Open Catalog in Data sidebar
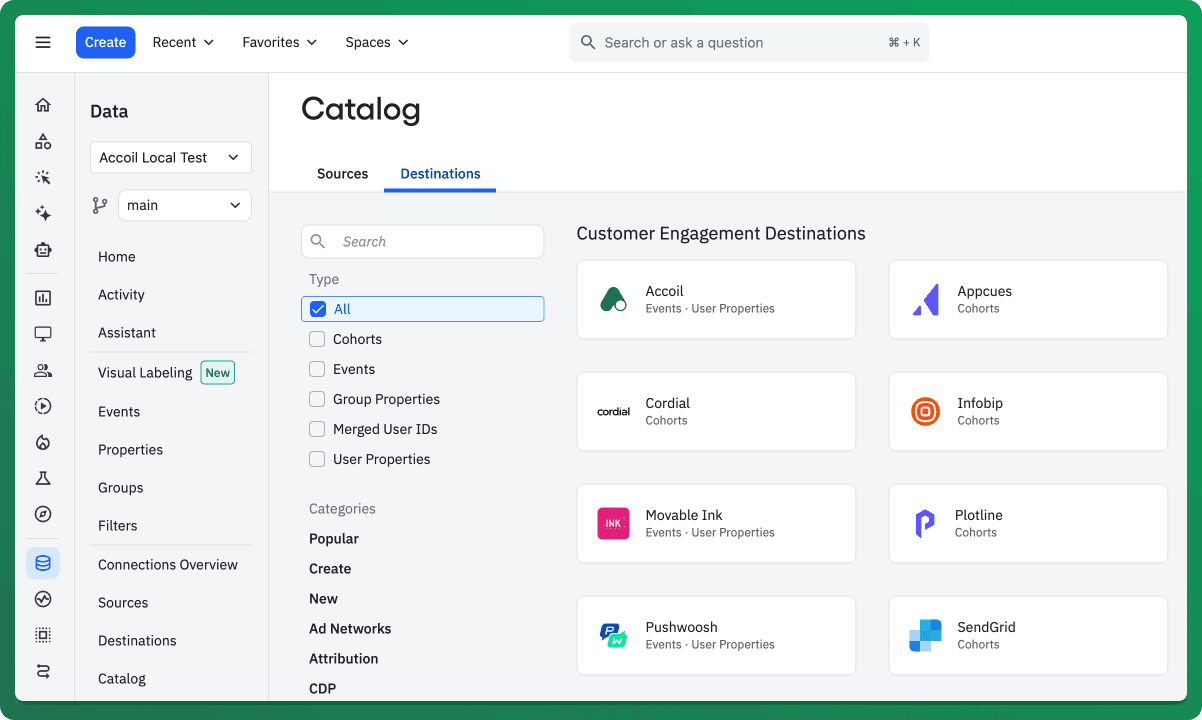The height and width of the screenshot is (720, 1202). (x=122, y=678)
